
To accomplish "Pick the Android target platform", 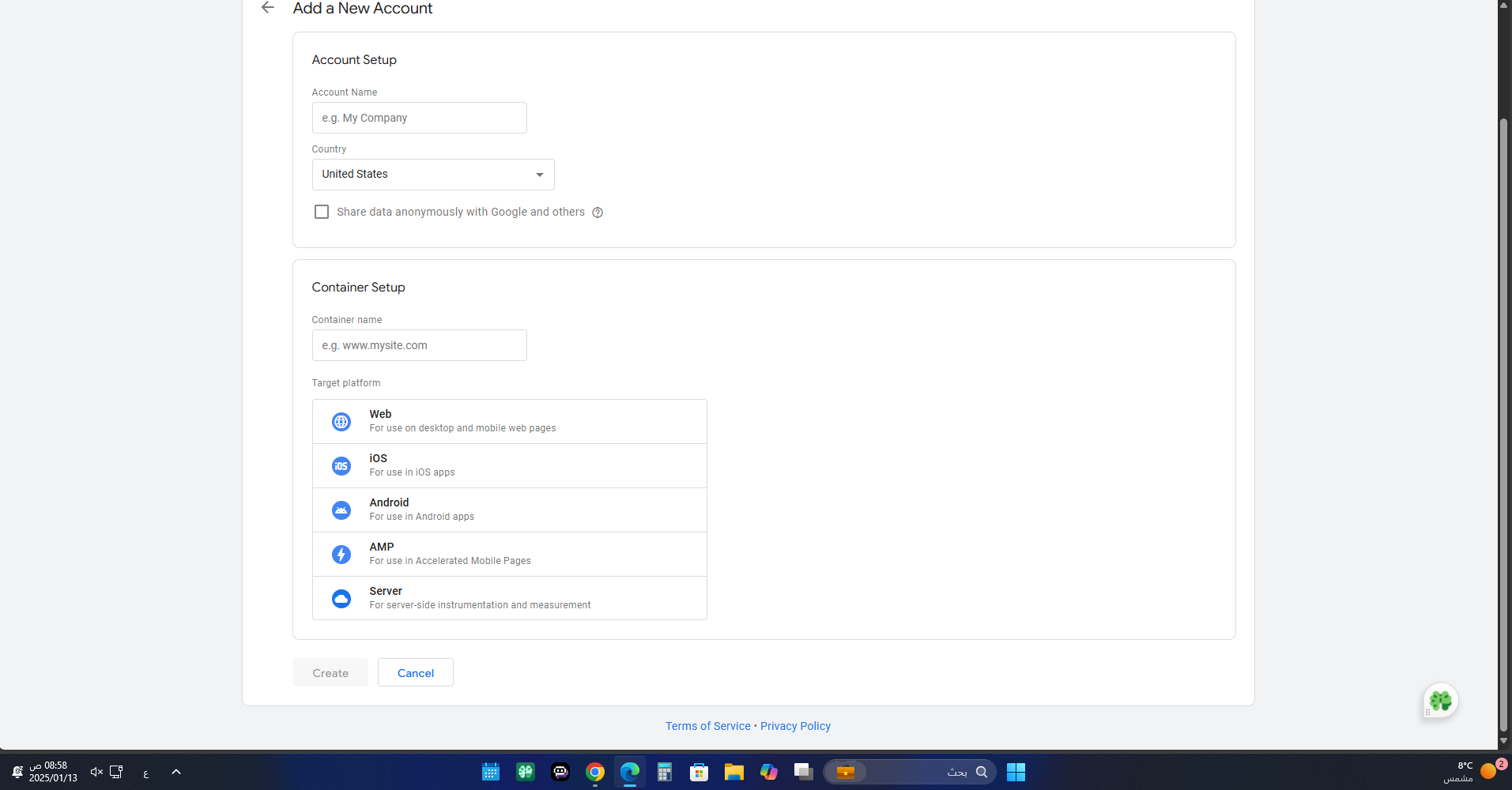I will 509,510.
